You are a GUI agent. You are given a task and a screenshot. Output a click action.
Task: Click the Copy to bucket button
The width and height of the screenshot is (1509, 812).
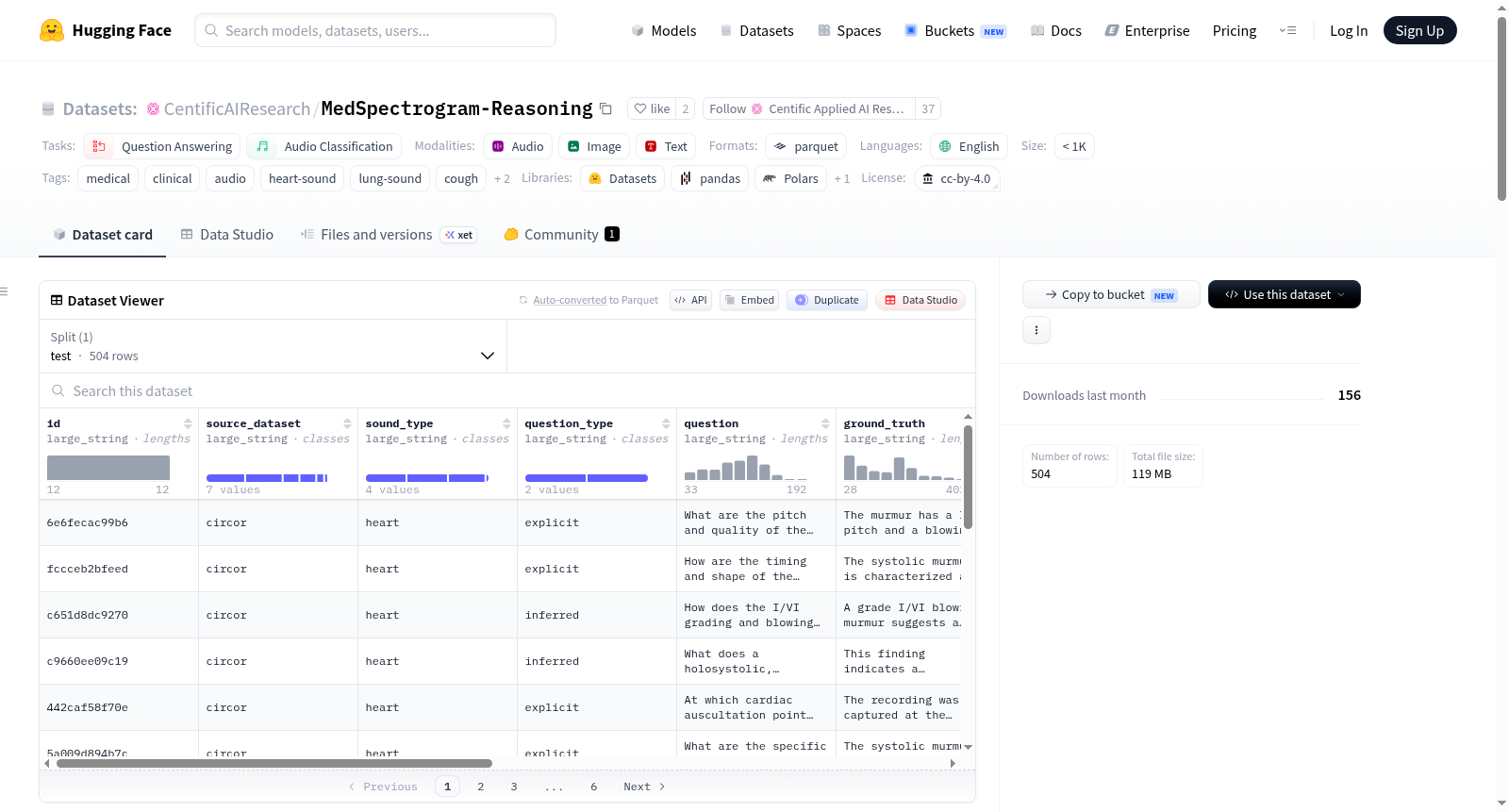point(1111,294)
